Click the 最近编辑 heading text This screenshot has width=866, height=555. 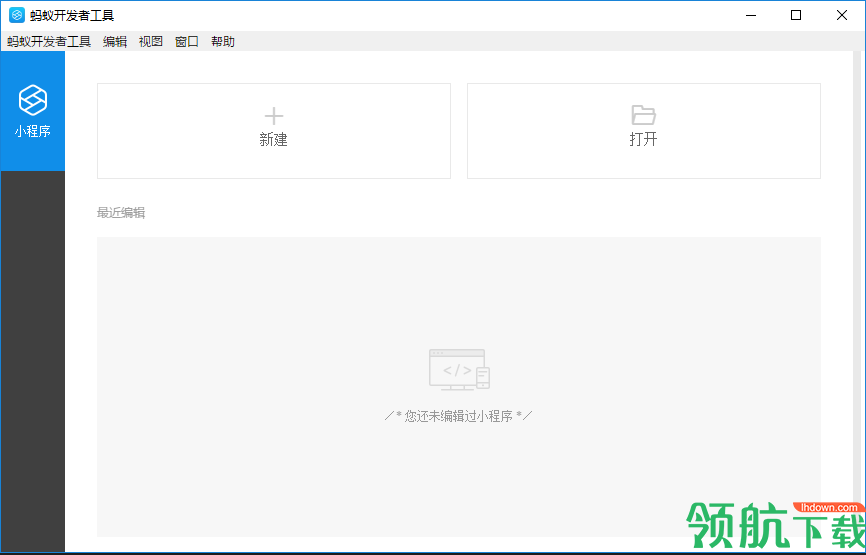tap(121, 213)
